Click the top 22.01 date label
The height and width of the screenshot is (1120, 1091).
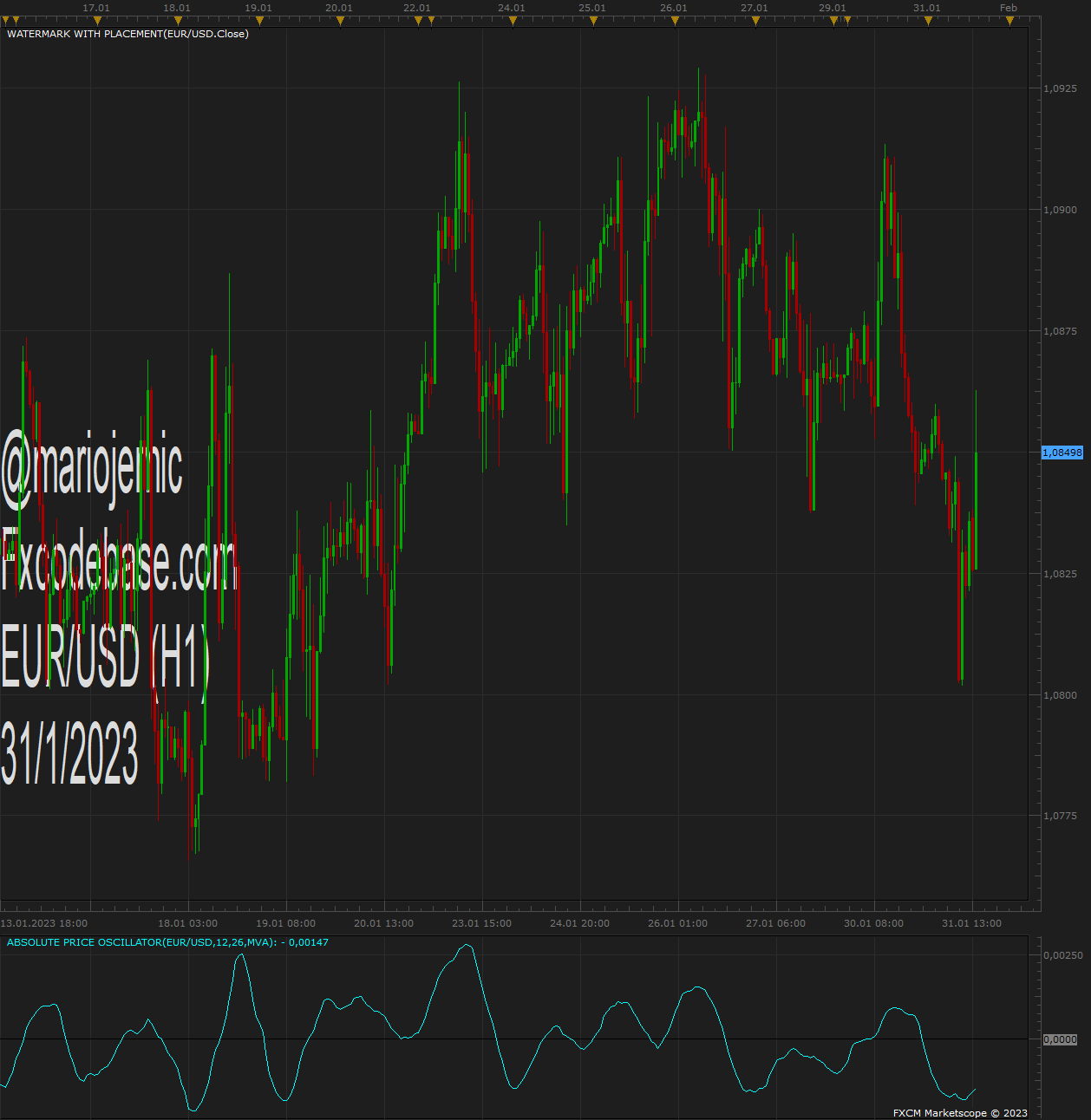click(x=417, y=8)
